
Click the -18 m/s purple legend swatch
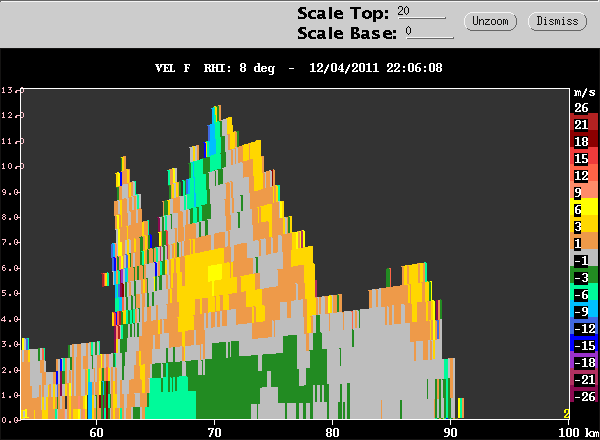581,362
